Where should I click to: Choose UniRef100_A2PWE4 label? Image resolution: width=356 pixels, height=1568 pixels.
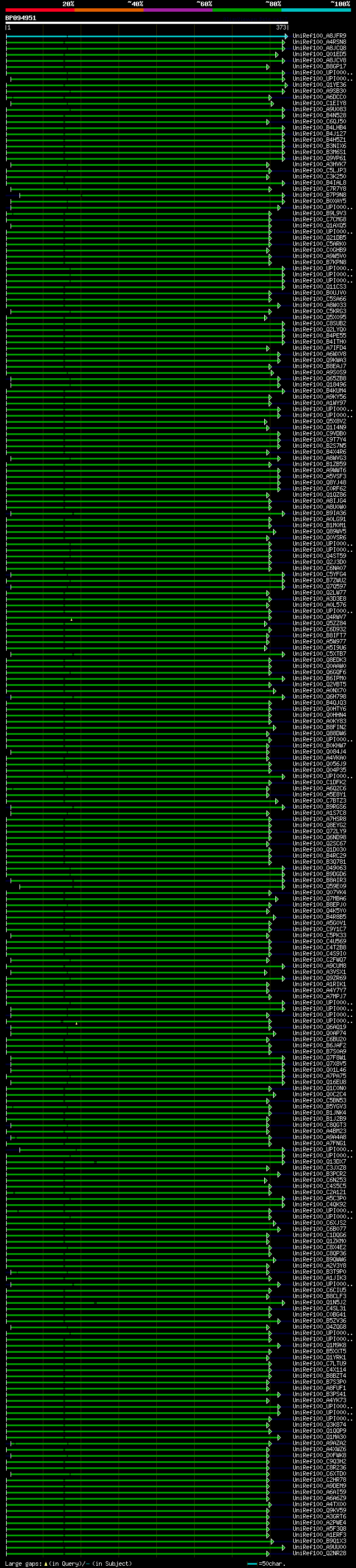(319, 1522)
